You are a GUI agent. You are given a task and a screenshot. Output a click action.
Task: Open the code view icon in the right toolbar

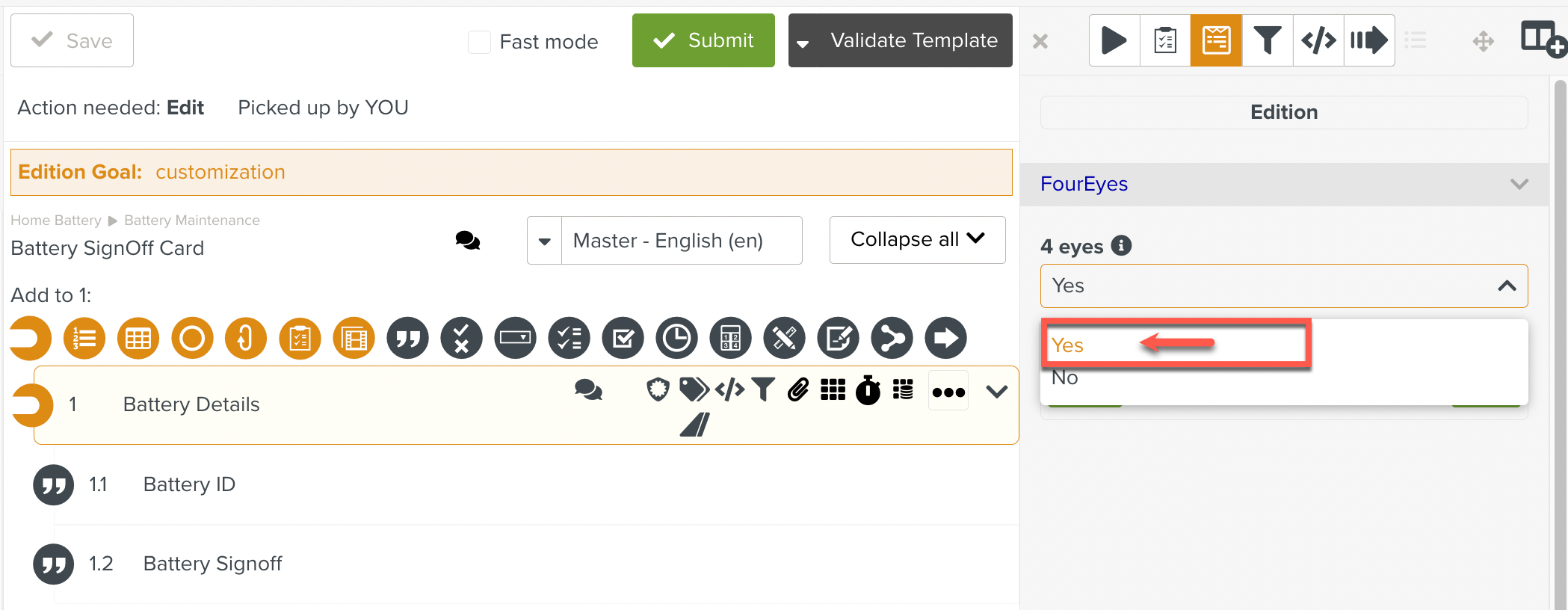click(x=1318, y=40)
